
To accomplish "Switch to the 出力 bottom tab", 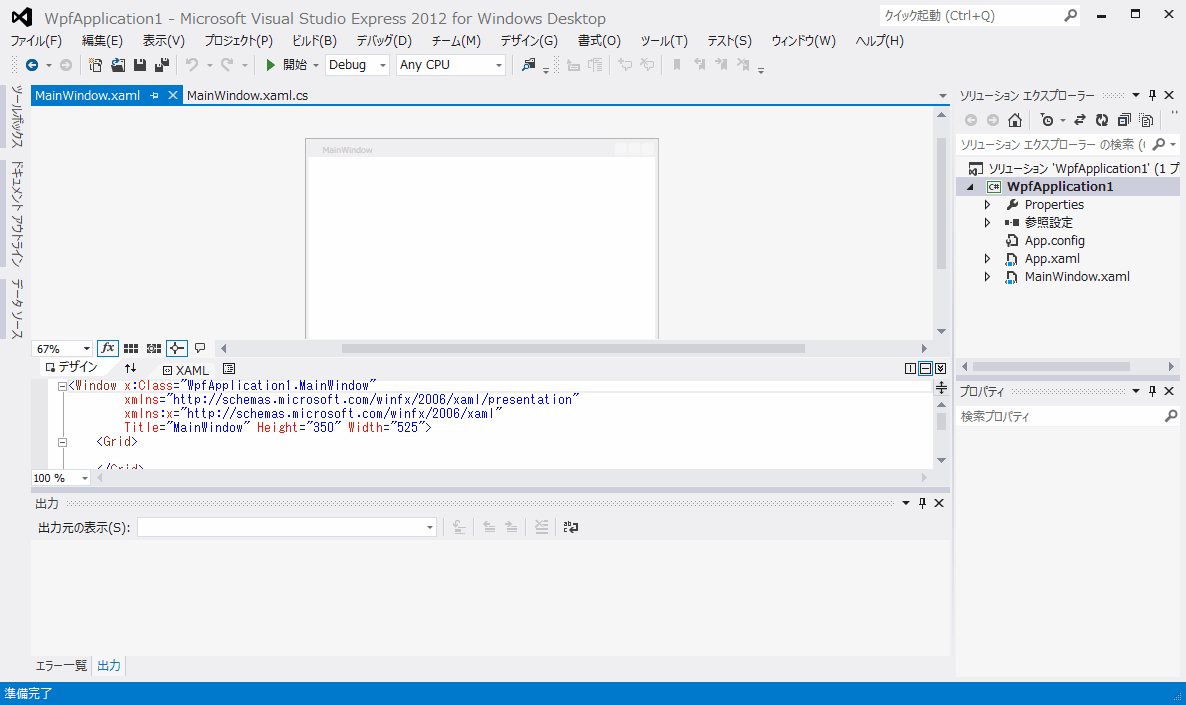I will coord(109,666).
